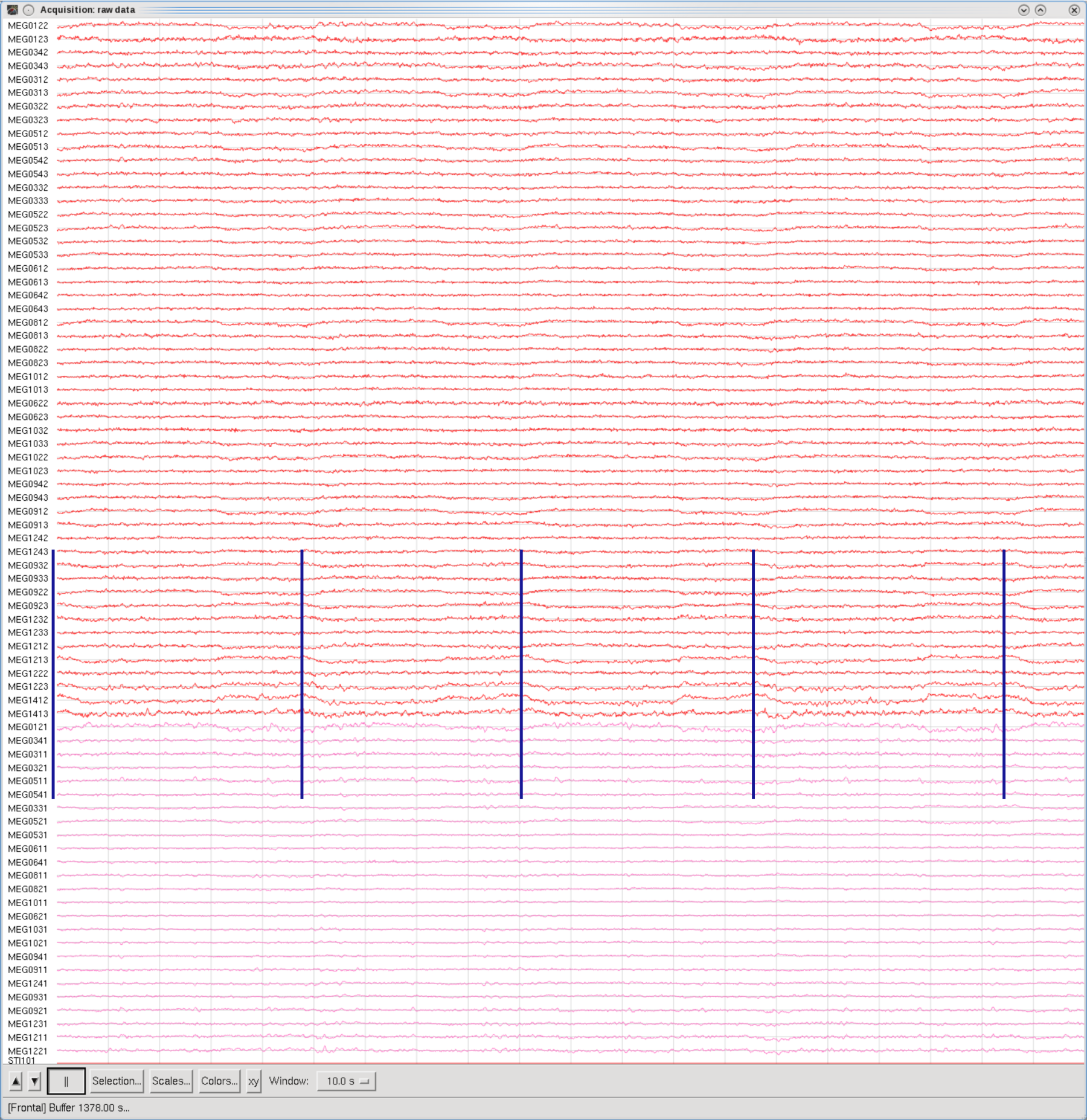The width and height of the screenshot is (1087, 1120).
Task: Shade the window using the down-chevron icon
Action: pyautogui.click(x=1023, y=10)
